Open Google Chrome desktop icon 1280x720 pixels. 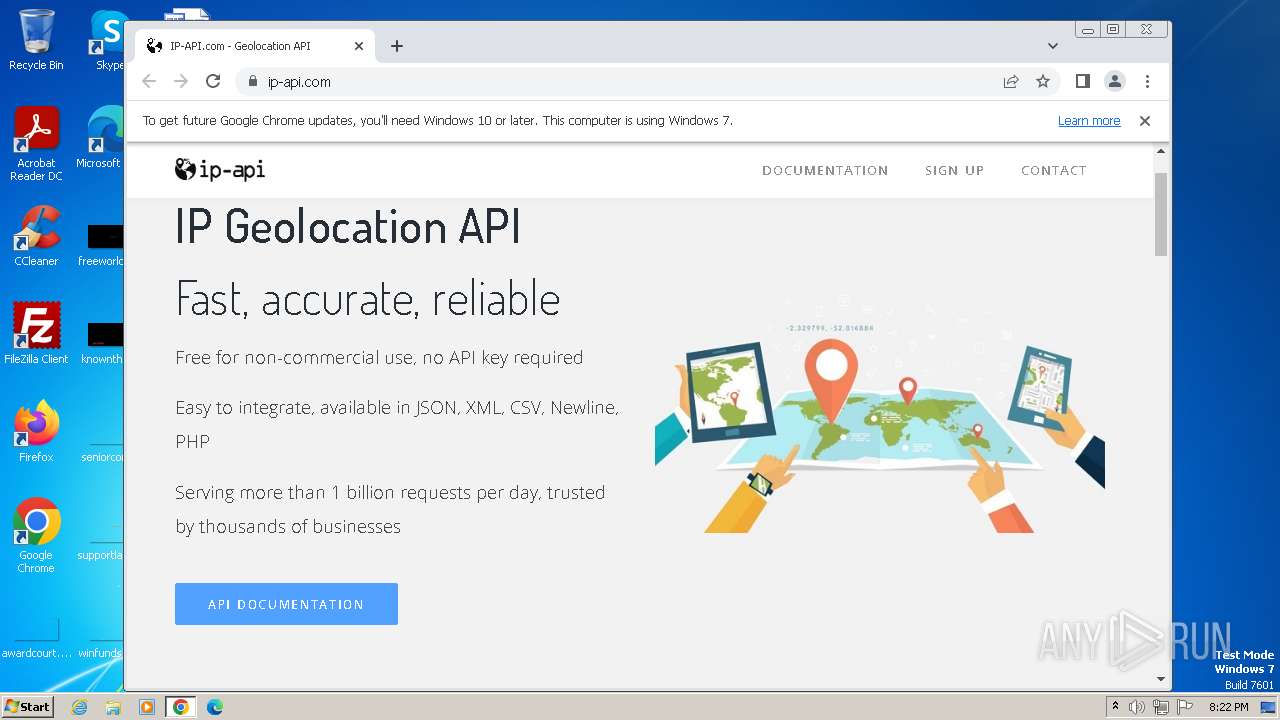point(36,535)
